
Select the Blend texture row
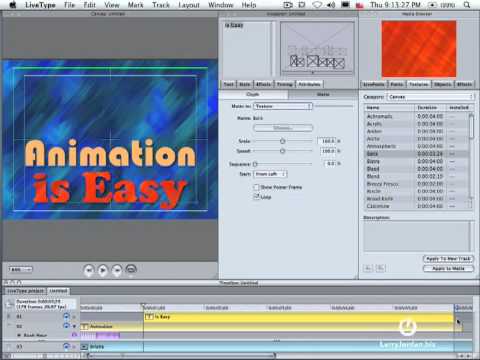click(417, 176)
